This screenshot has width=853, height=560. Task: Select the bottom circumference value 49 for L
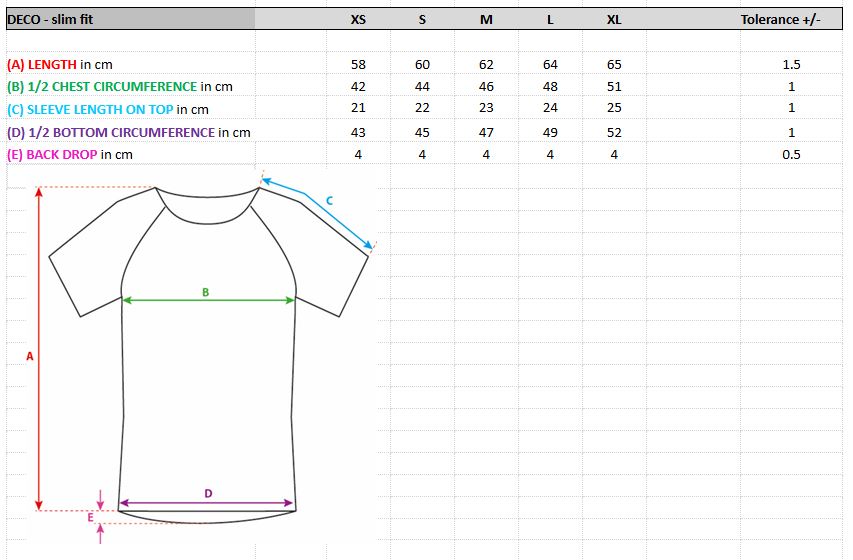(x=550, y=132)
